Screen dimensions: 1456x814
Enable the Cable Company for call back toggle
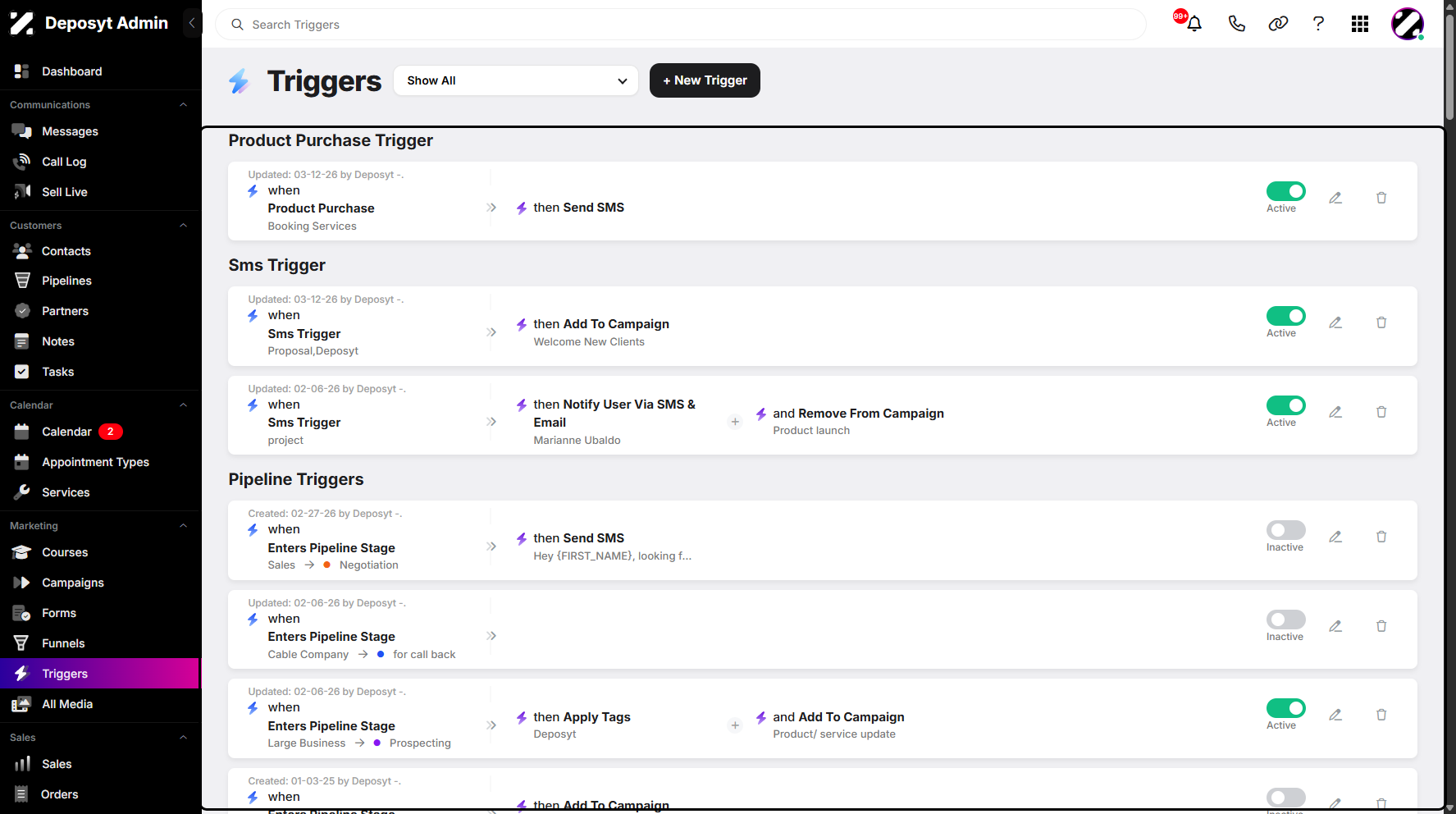coord(1285,620)
